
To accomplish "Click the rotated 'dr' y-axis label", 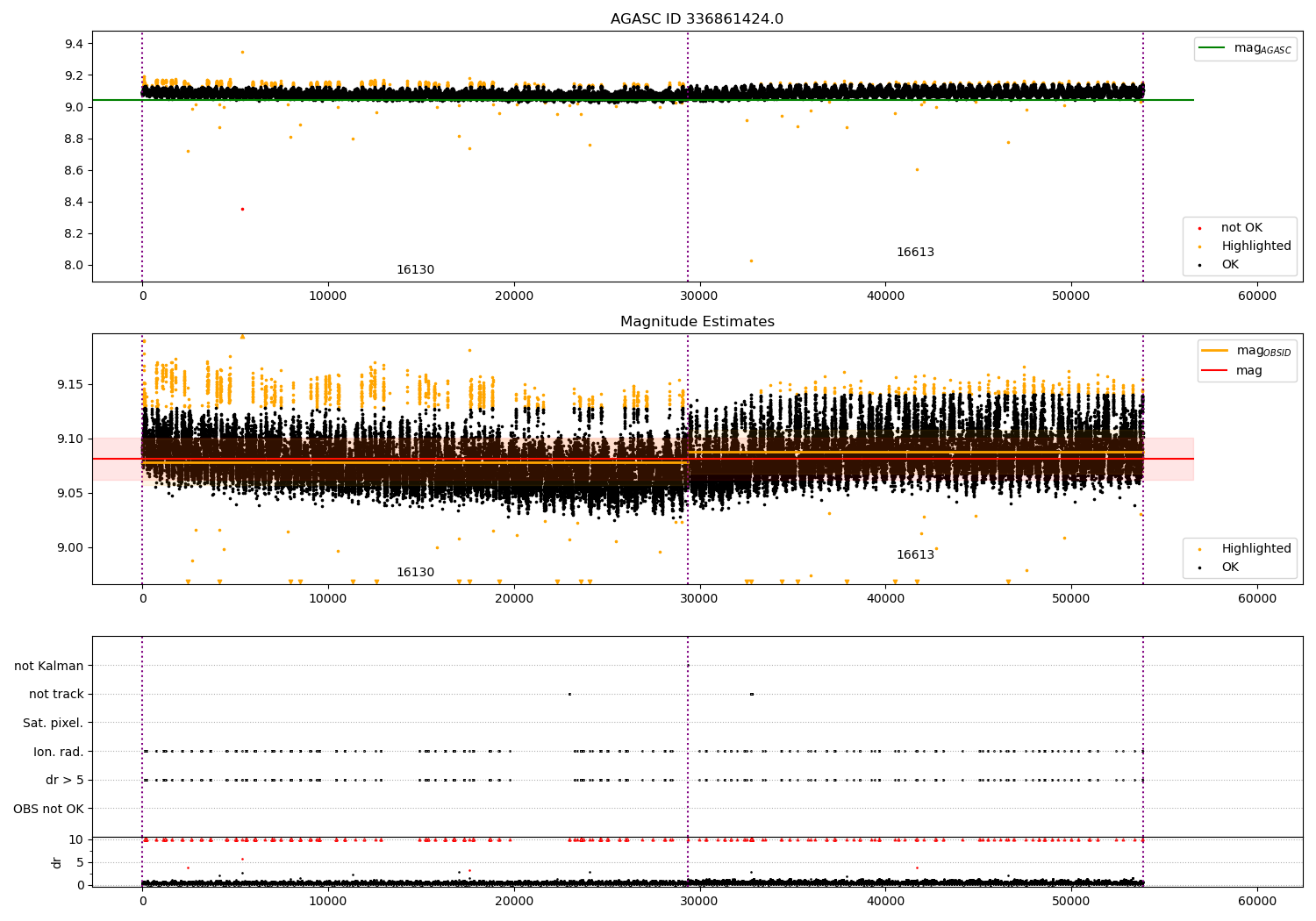I will click(x=57, y=862).
